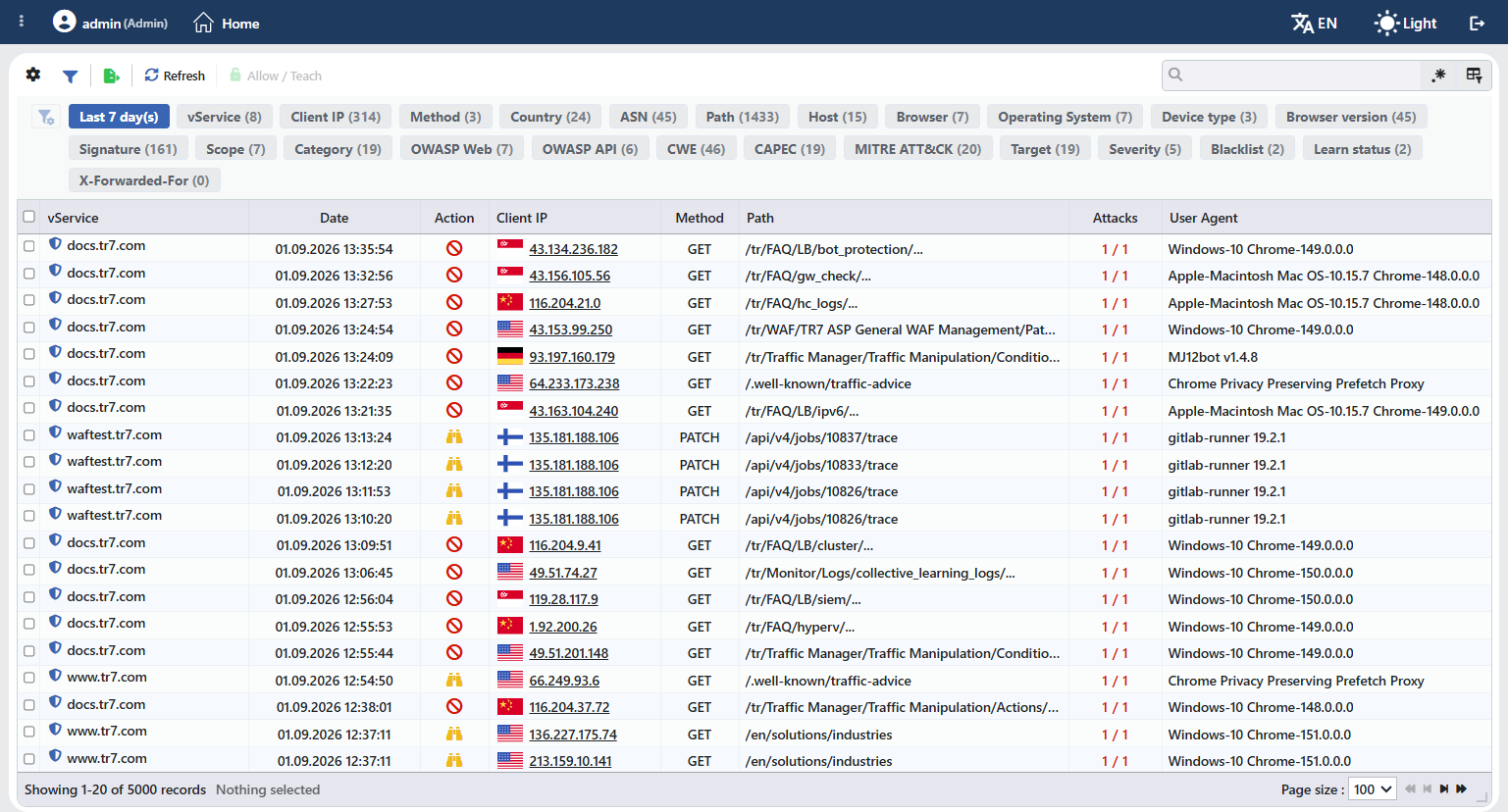This screenshot has height=812, width=1508.
Task: Select checkbox for waftest 13:11:53 row
Action: [x=29, y=489]
